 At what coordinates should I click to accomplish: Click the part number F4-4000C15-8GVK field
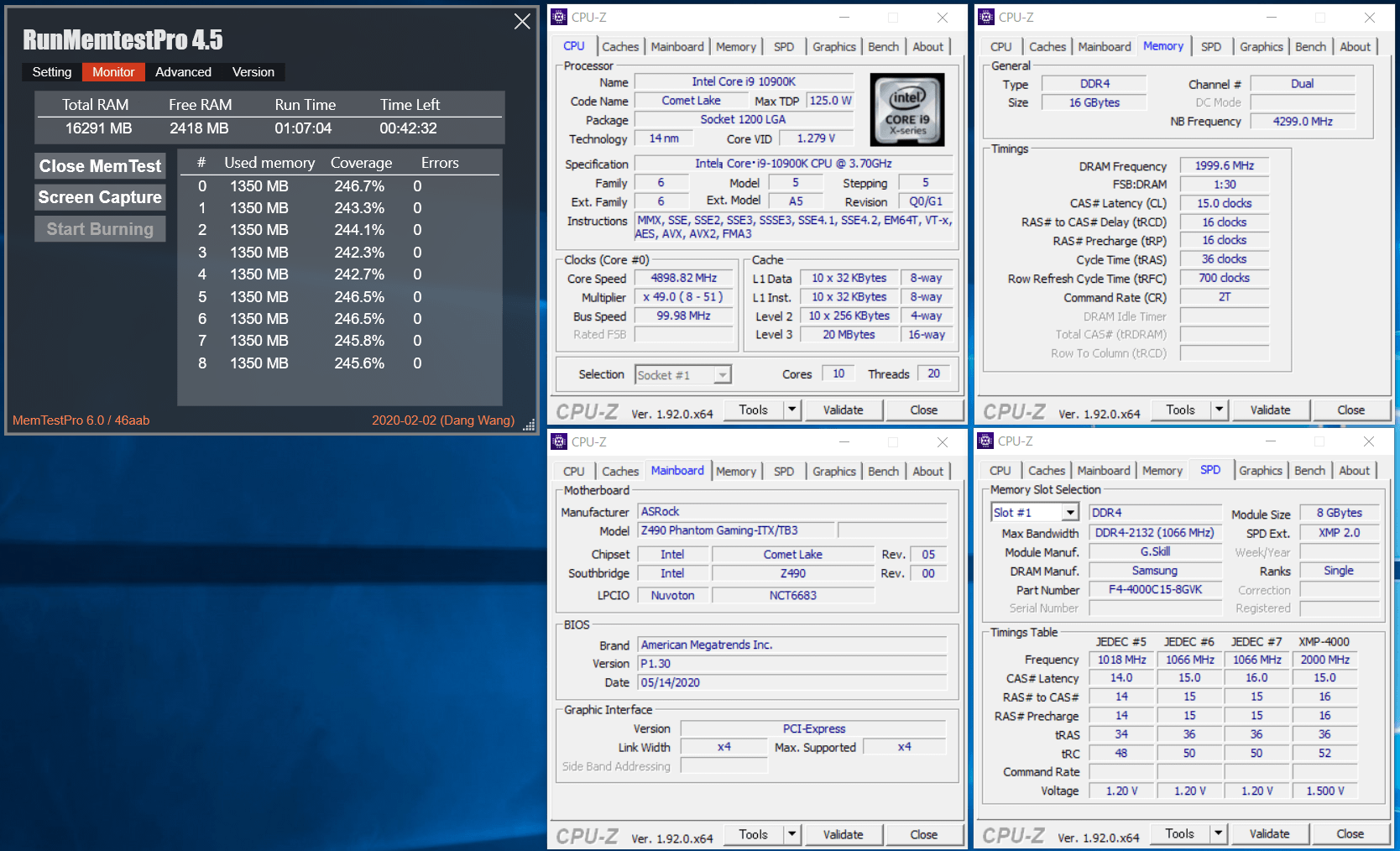(1155, 589)
